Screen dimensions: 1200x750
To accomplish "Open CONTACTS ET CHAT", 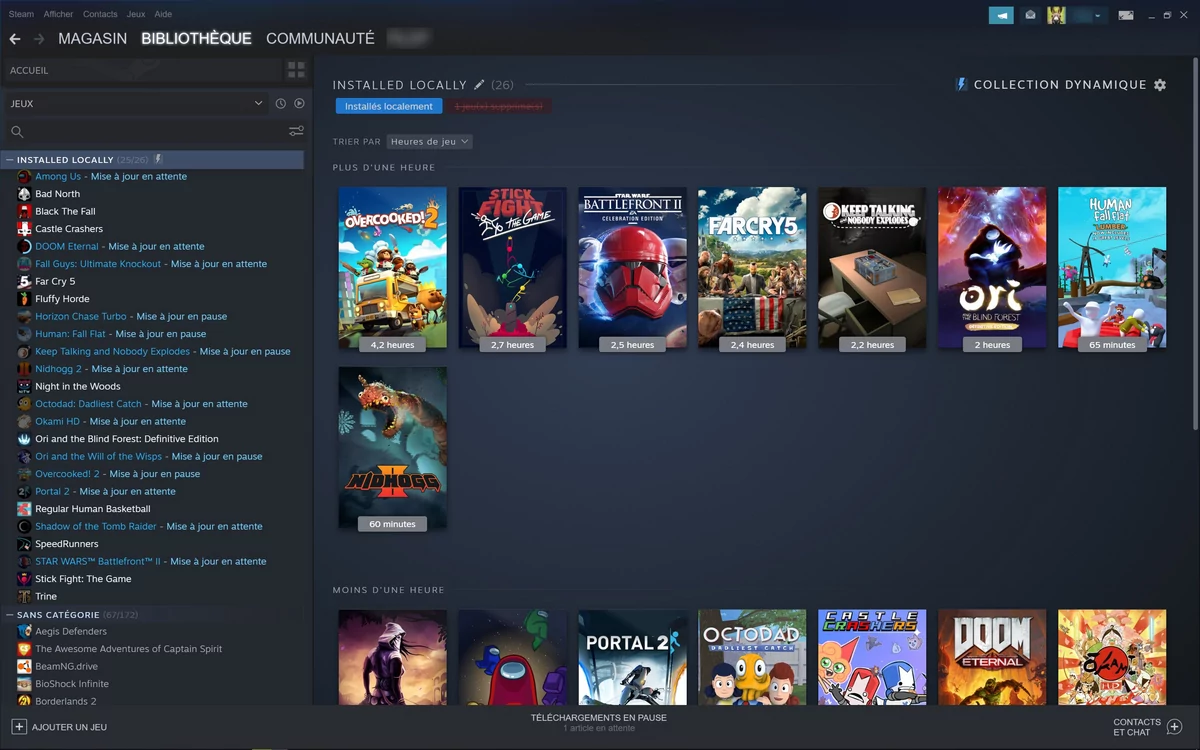I will (x=1148, y=727).
